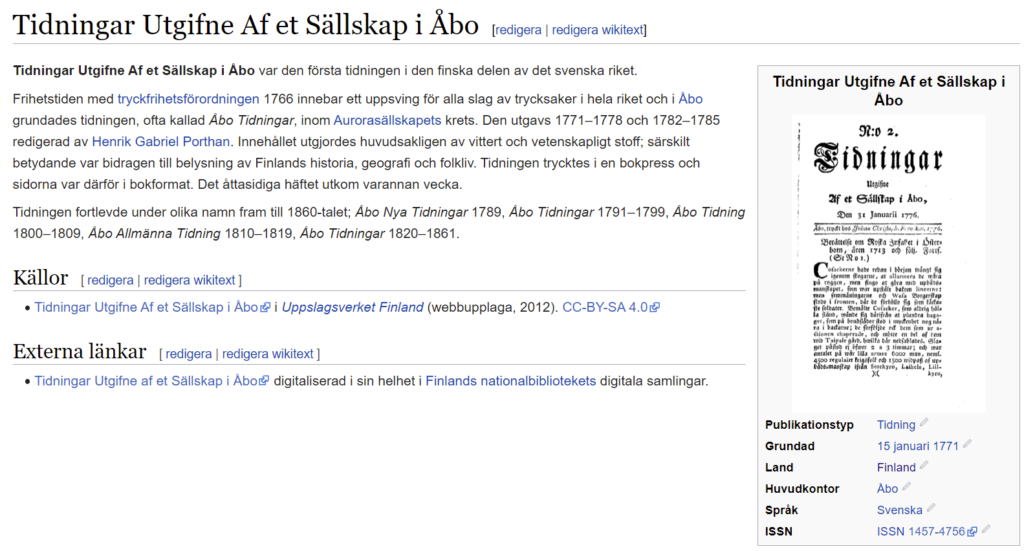Click the pencil icon beside Tidning

coord(925,424)
